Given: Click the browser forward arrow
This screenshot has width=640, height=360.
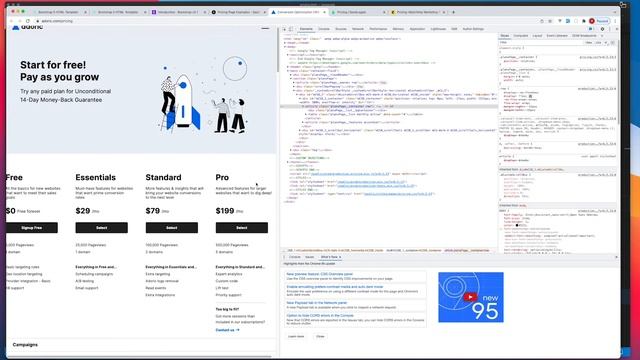Looking at the screenshot, I should click(x=19, y=21).
